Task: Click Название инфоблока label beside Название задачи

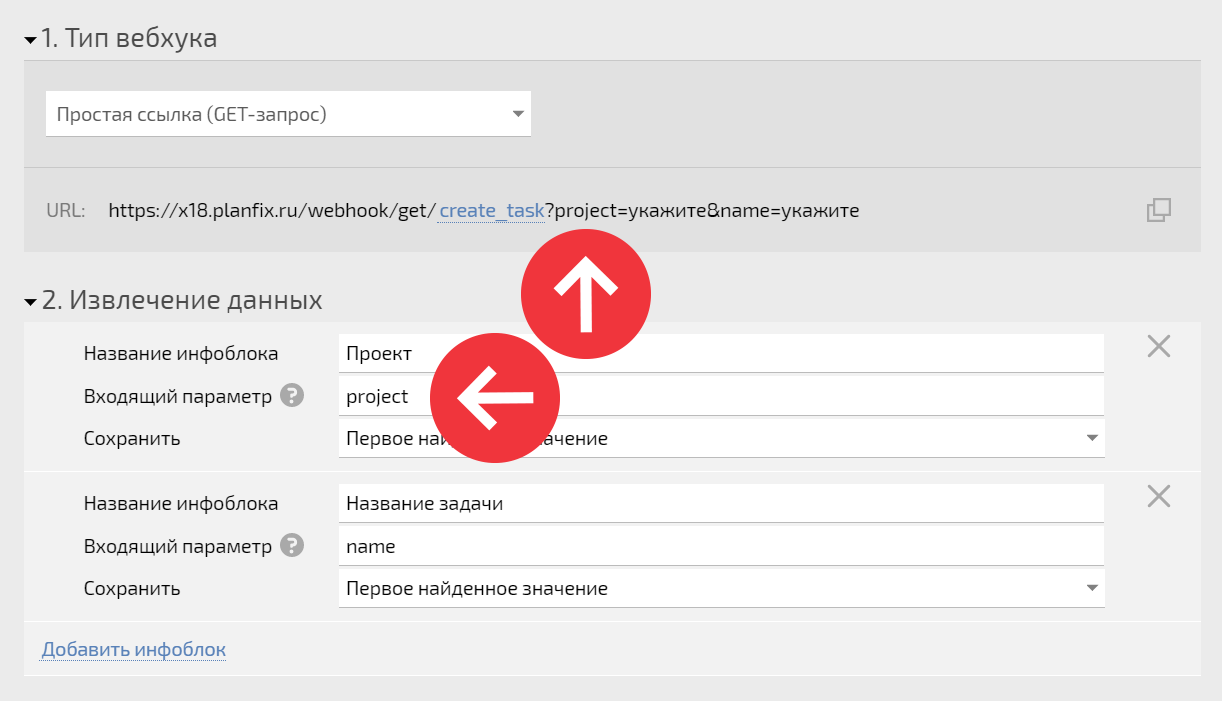Action: click(x=181, y=504)
